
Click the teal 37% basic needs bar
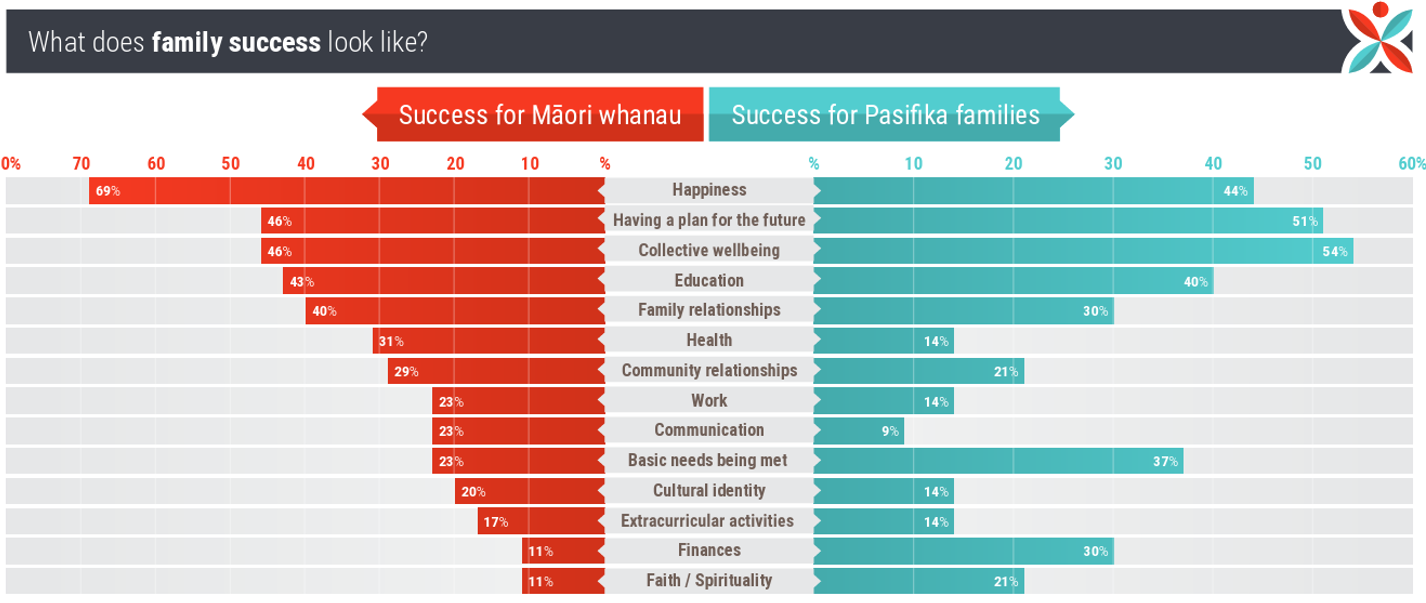[x=997, y=461]
